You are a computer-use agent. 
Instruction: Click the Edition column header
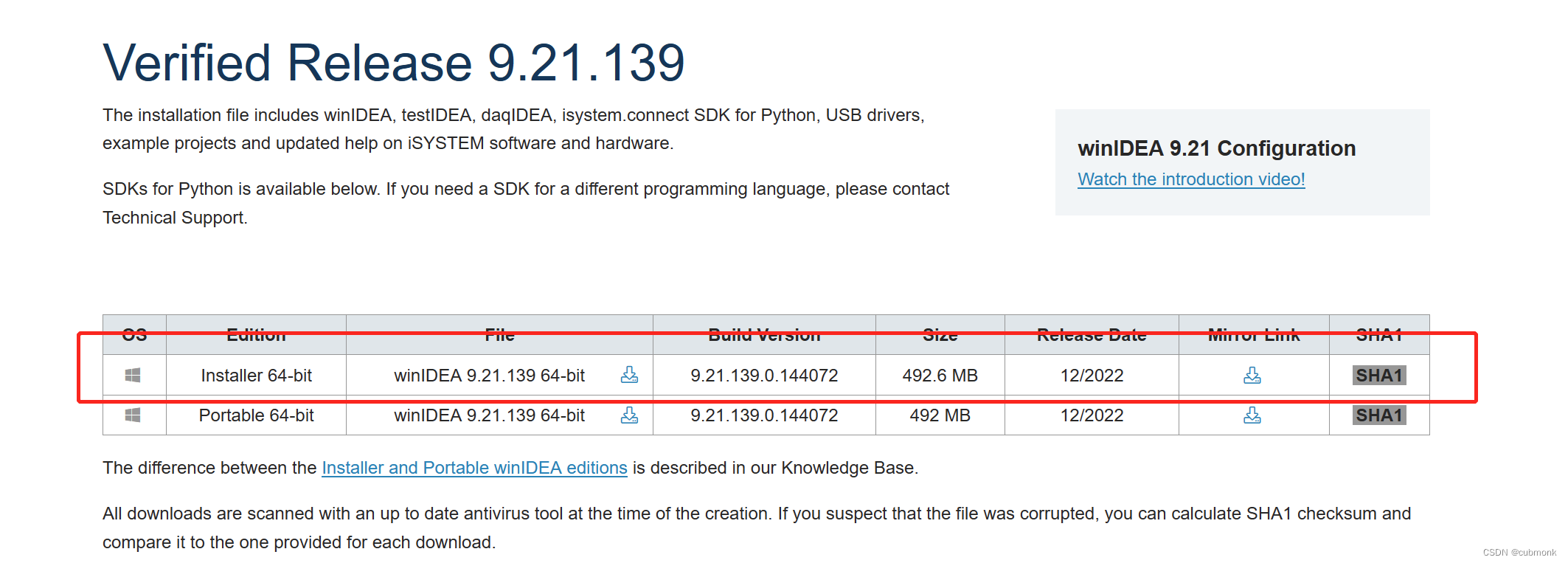256,335
